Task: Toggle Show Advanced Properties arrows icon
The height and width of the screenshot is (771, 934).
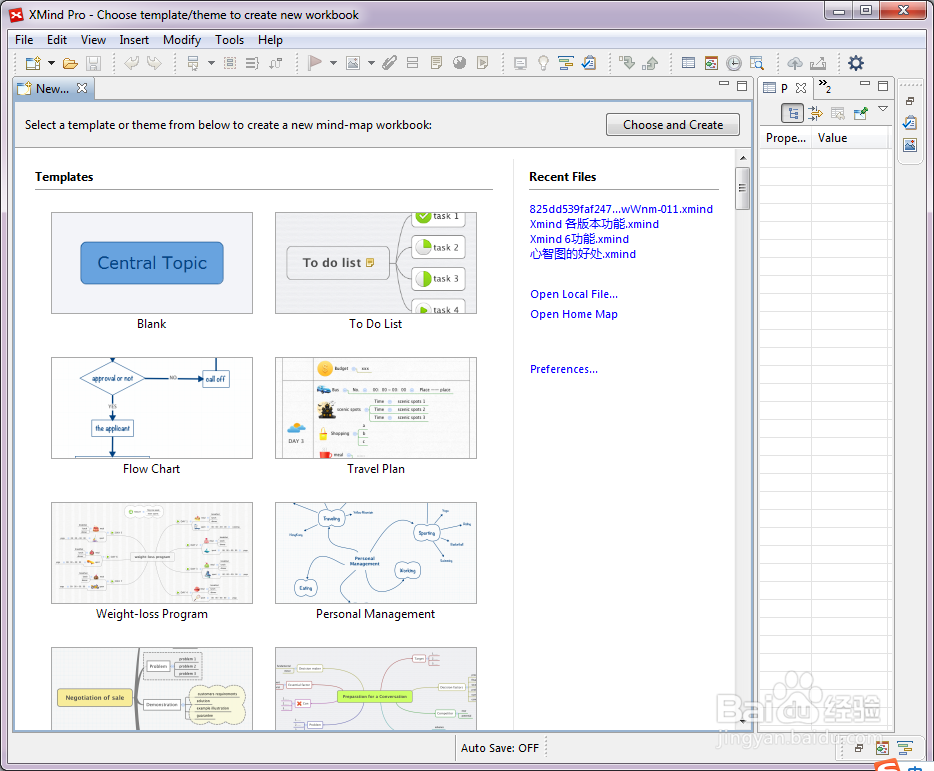Action: pyautogui.click(x=815, y=113)
